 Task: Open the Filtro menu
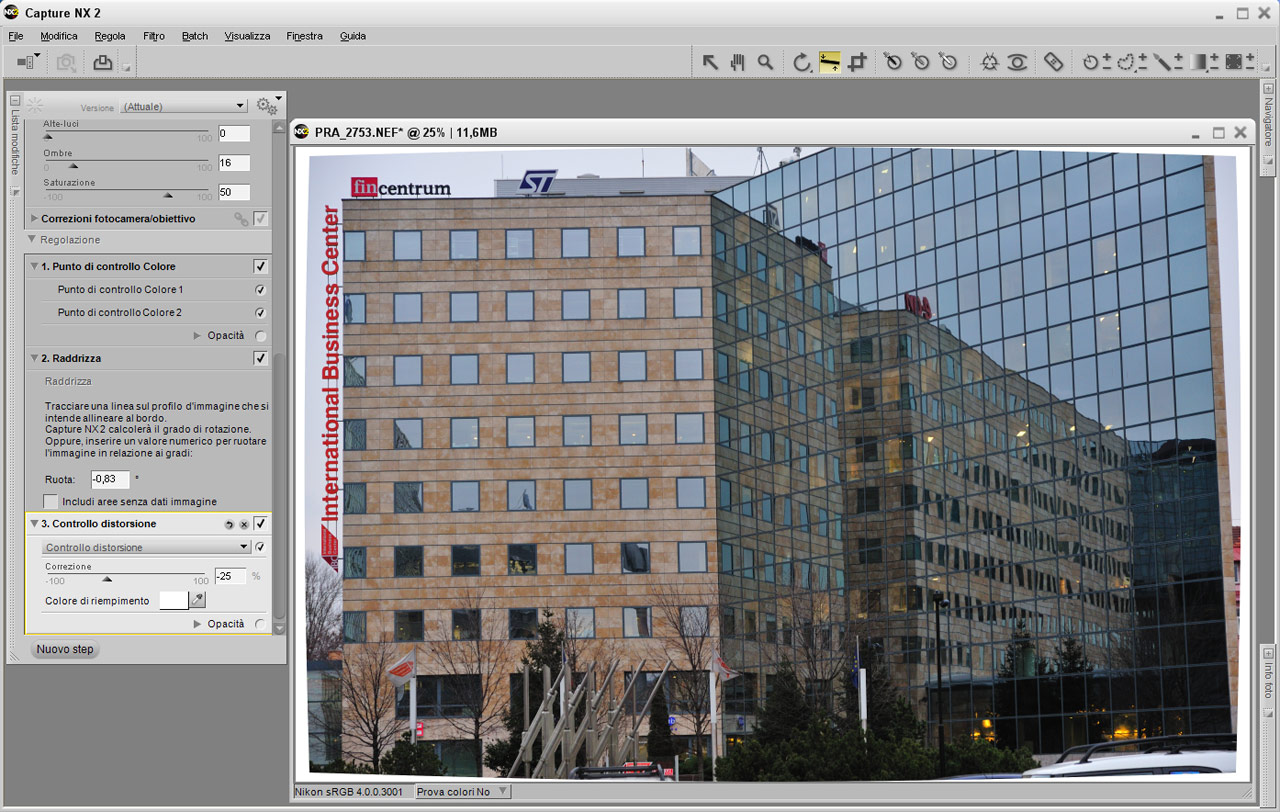(x=153, y=36)
